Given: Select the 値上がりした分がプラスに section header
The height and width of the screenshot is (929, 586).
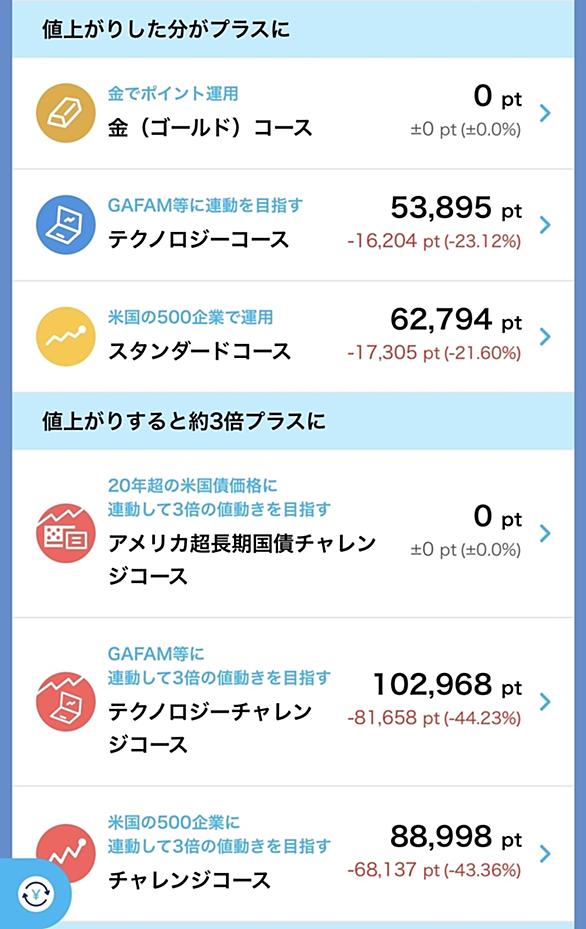Looking at the screenshot, I should 293,29.
